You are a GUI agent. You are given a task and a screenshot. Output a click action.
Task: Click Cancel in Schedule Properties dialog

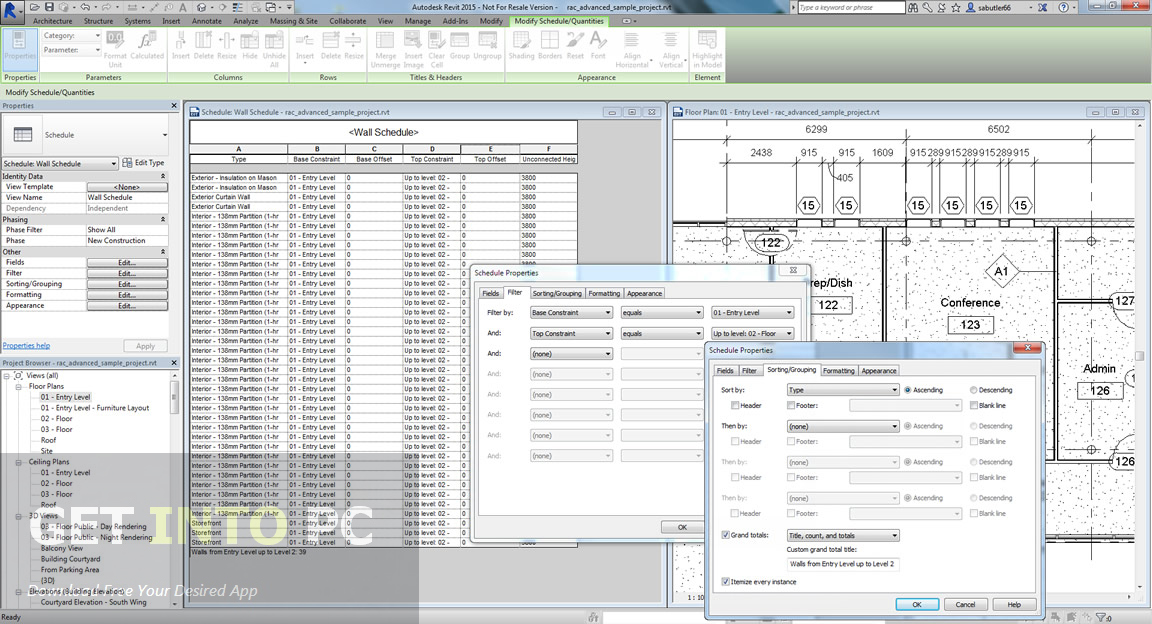click(965, 604)
